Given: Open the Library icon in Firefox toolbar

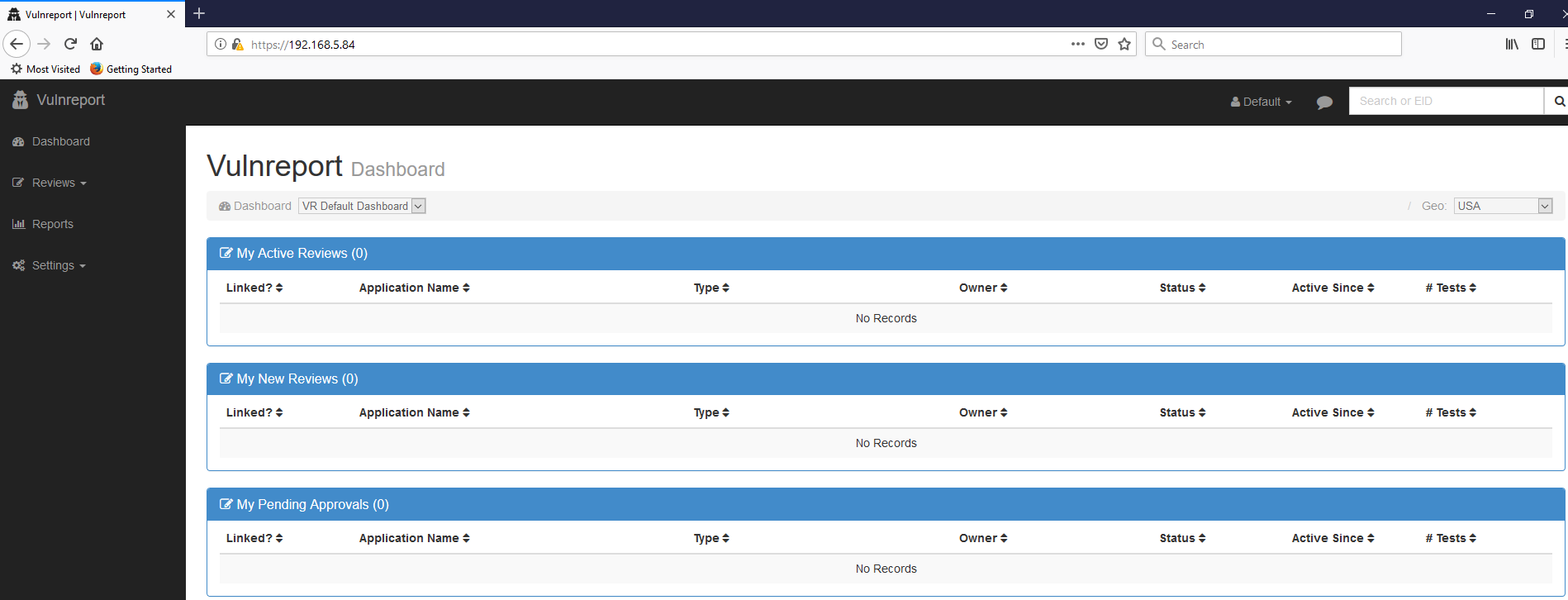Looking at the screenshot, I should [x=1512, y=44].
